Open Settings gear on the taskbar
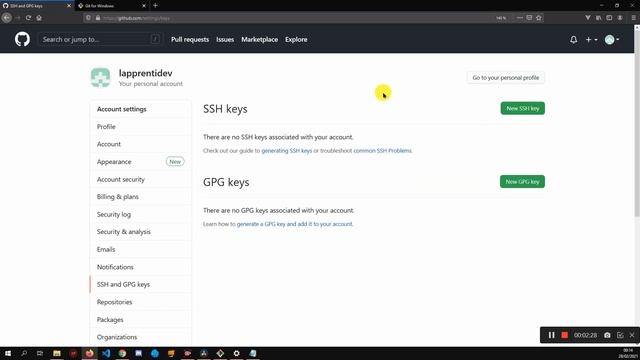640x360 pixels. coord(236,353)
